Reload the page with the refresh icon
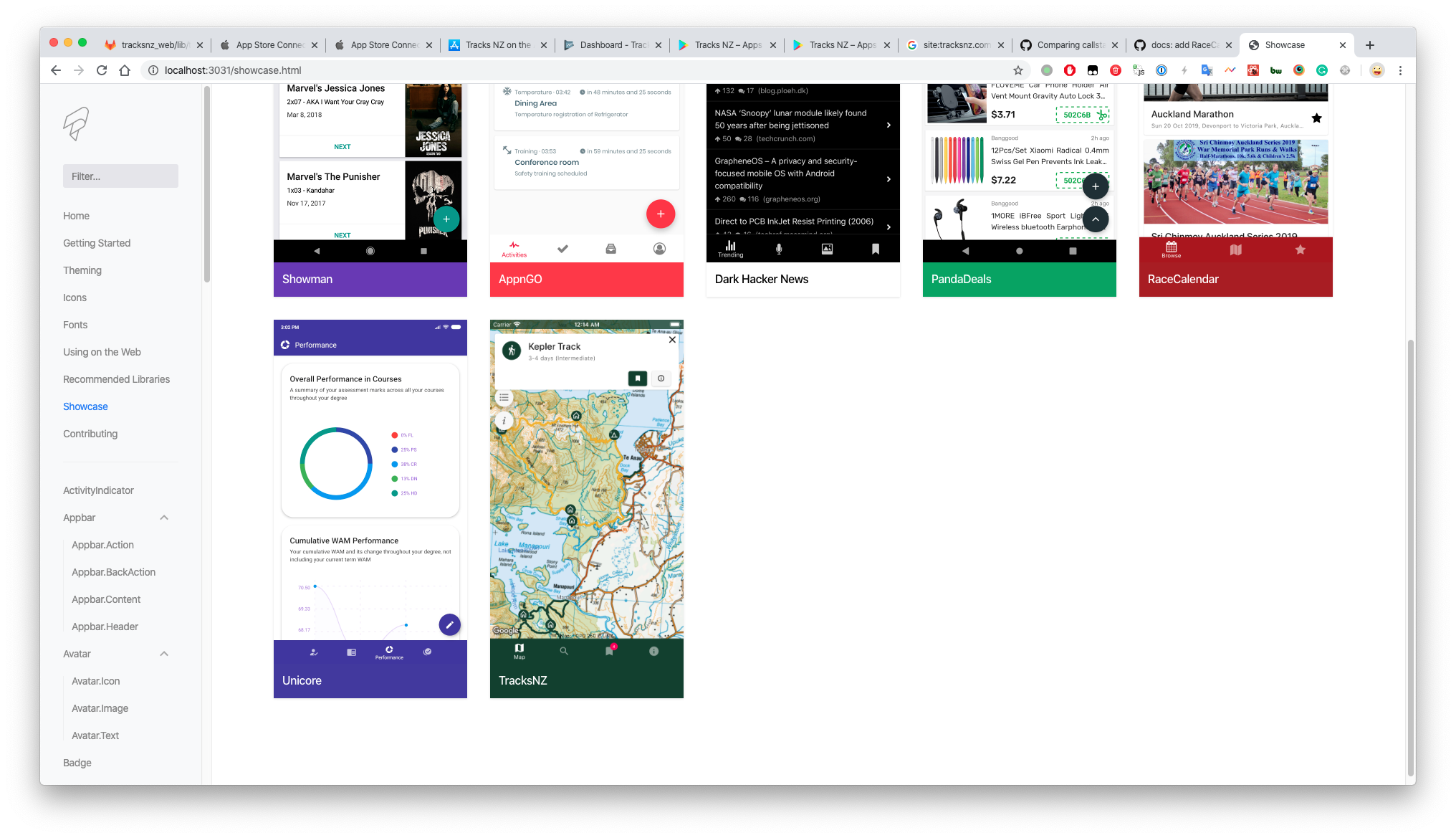The width and height of the screenshot is (1456, 838). [102, 70]
